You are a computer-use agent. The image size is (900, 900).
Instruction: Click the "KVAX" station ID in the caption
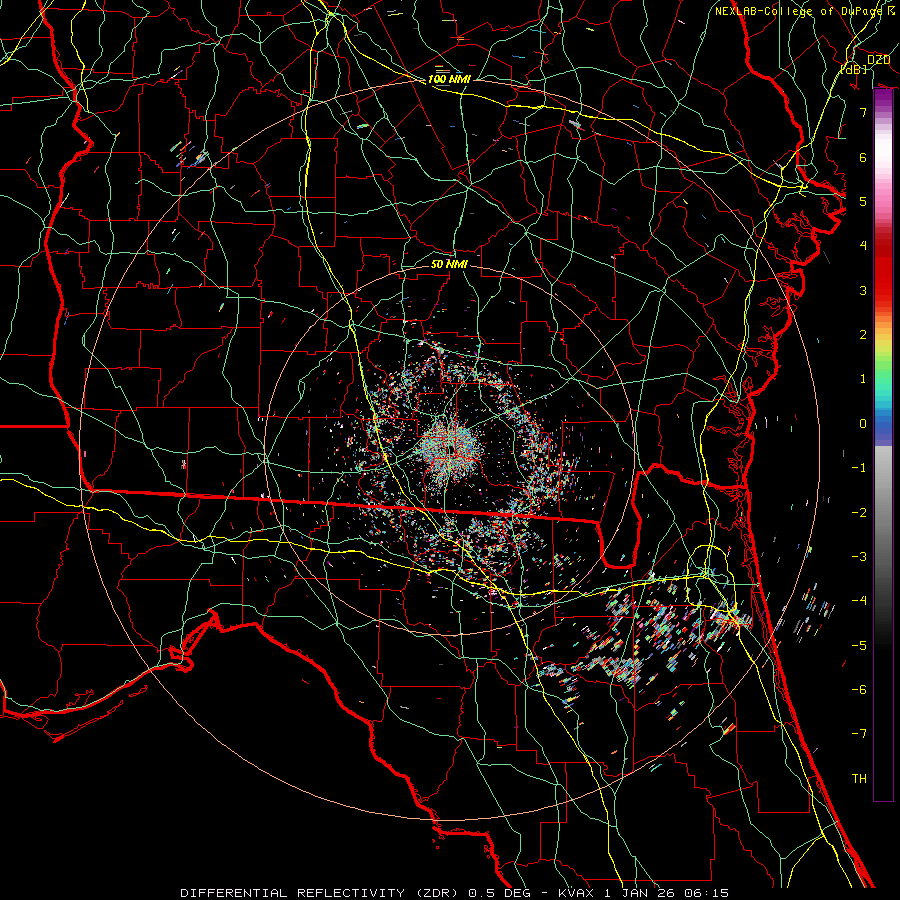click(x=577, y=893)
